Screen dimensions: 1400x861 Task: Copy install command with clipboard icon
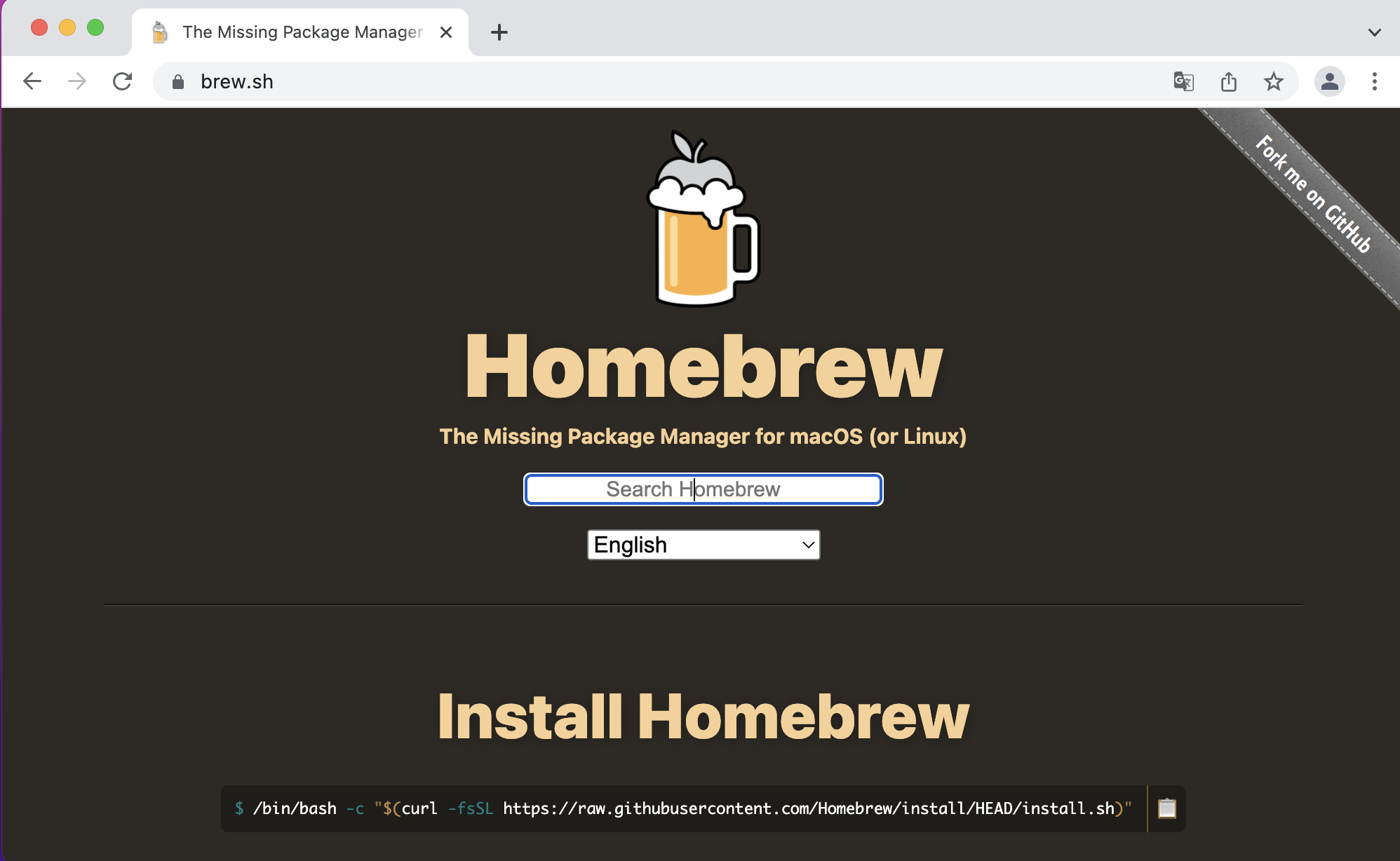1166,808
